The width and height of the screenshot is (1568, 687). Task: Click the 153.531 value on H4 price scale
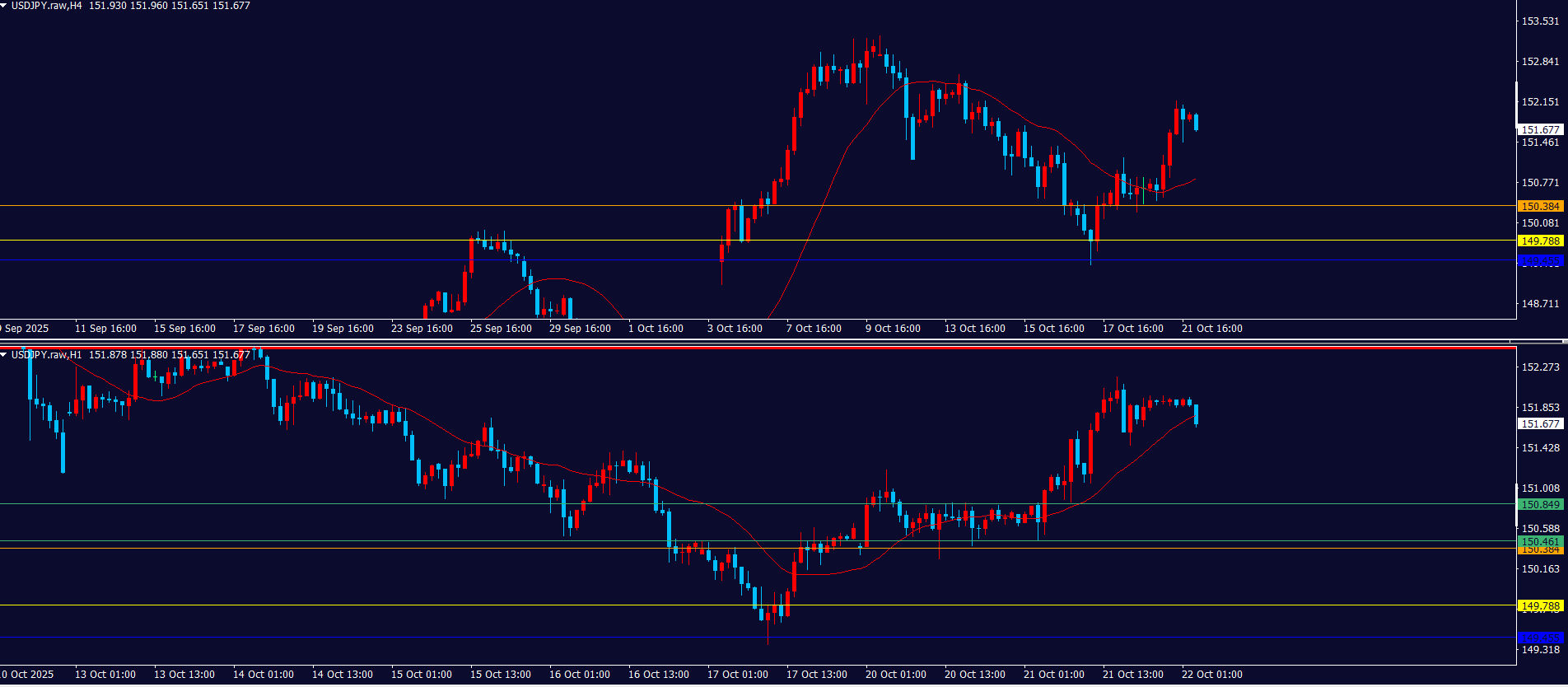tap(1540, 21)
